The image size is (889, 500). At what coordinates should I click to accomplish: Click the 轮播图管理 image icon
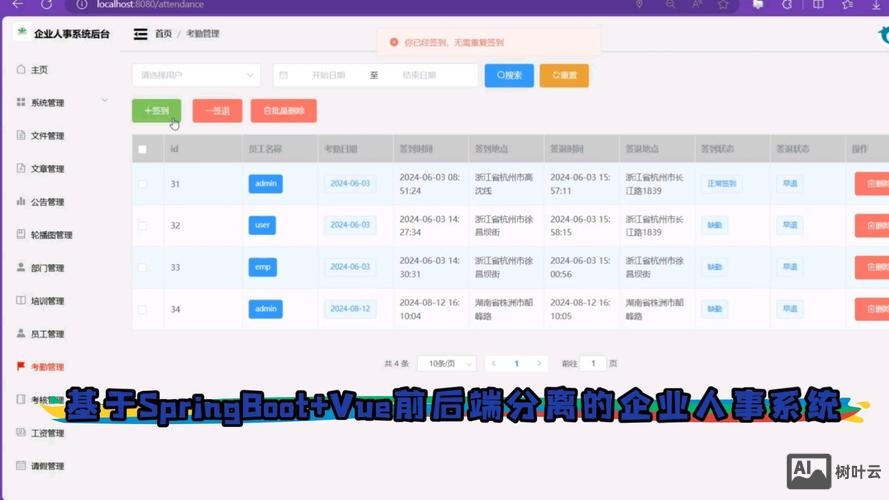(x=21, y=234)
